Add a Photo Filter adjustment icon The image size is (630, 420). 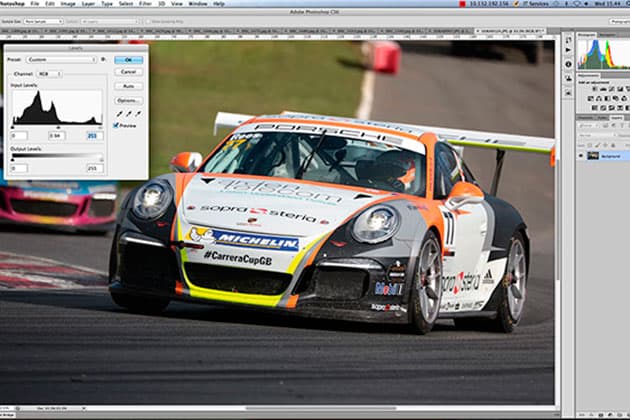[616, 98]
